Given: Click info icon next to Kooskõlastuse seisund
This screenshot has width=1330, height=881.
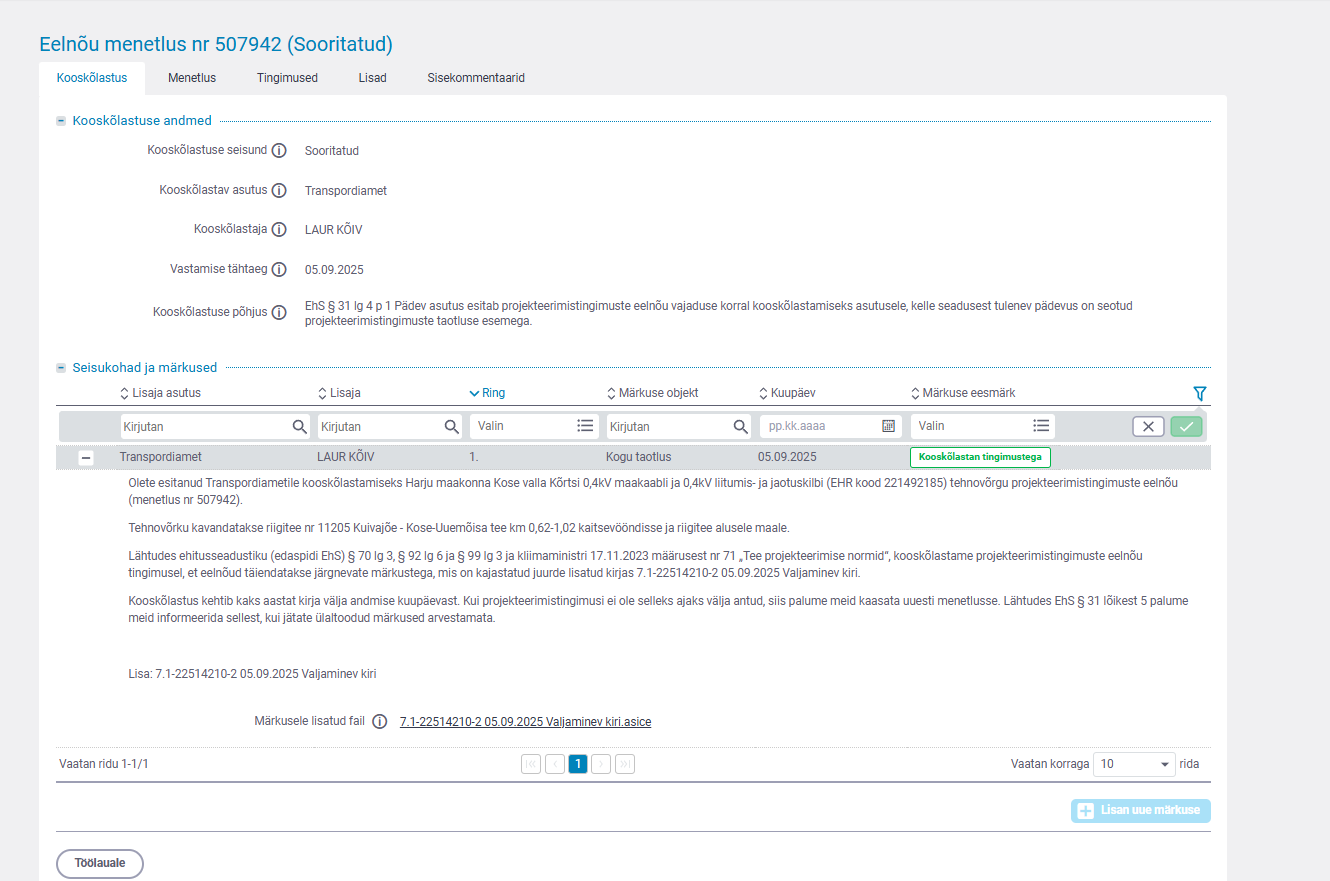Looking at the screenshot, I should pos(279,151).
